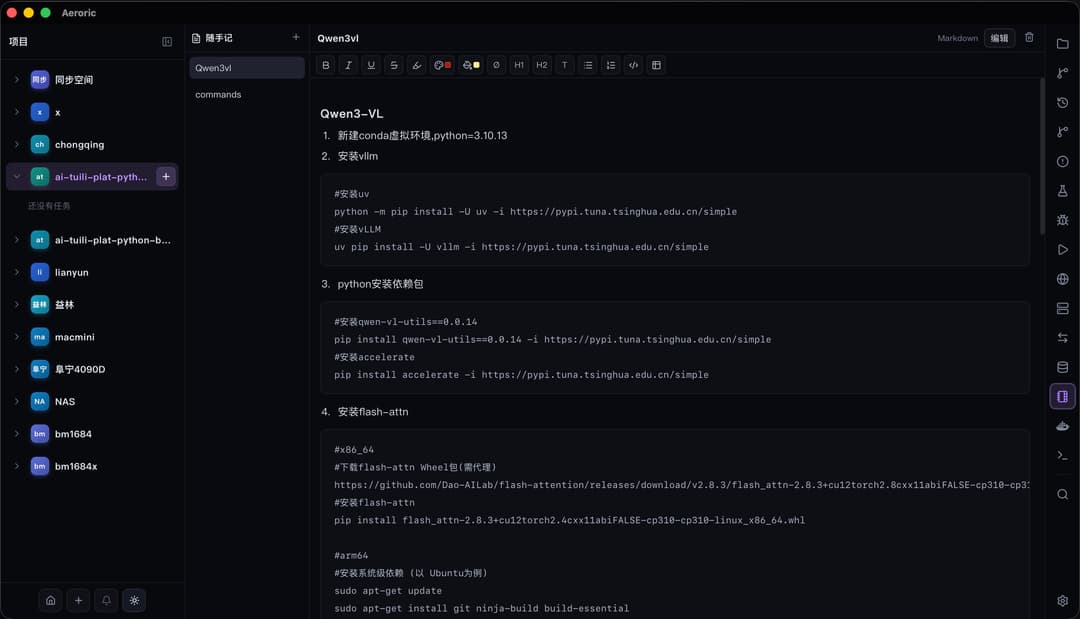Click the highlighted notes panel icon
Viewport: 1080px width, 619px height.
click(x=1063, y=397)
